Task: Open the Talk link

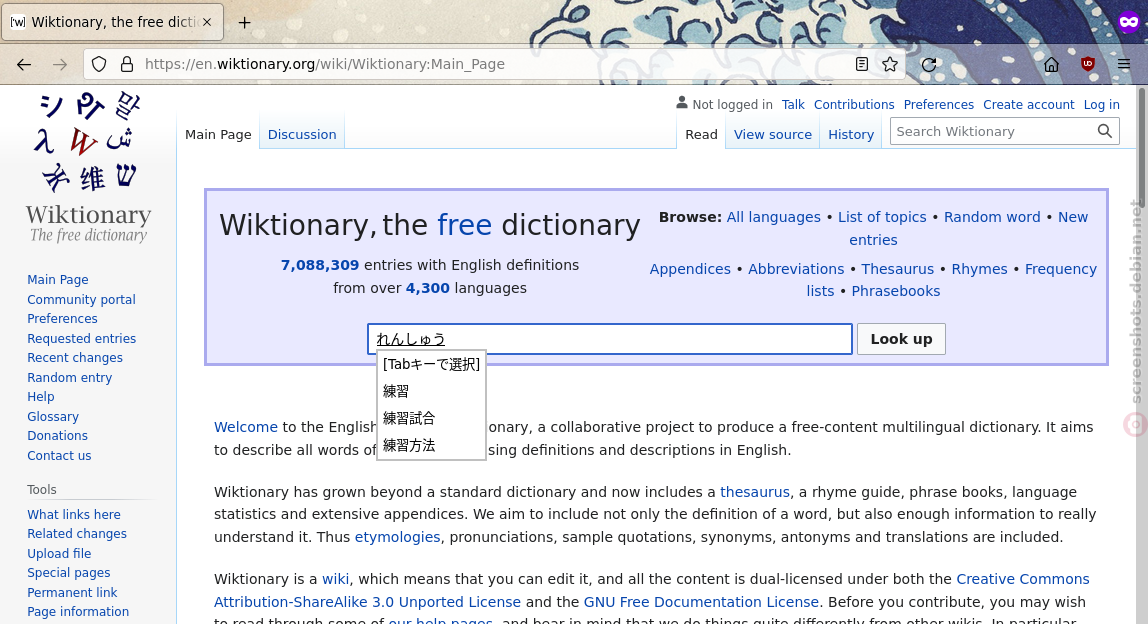Action: click(793, 105)
